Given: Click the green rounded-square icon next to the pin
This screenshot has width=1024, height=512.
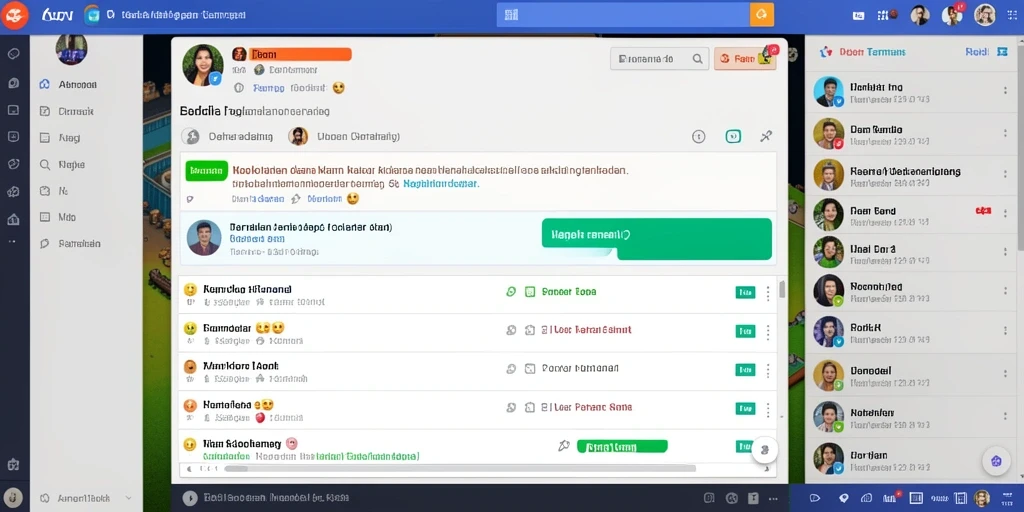Looking at the screenshot, I should (x=733, y=136).
